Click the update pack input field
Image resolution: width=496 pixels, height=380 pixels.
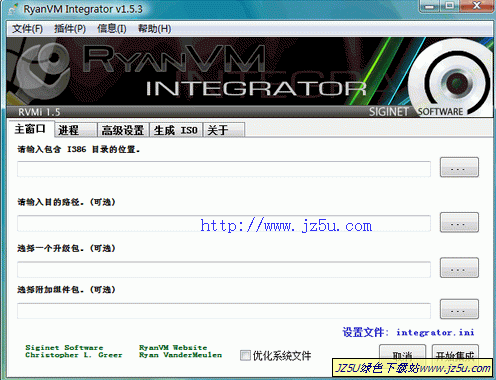(224, 269)
